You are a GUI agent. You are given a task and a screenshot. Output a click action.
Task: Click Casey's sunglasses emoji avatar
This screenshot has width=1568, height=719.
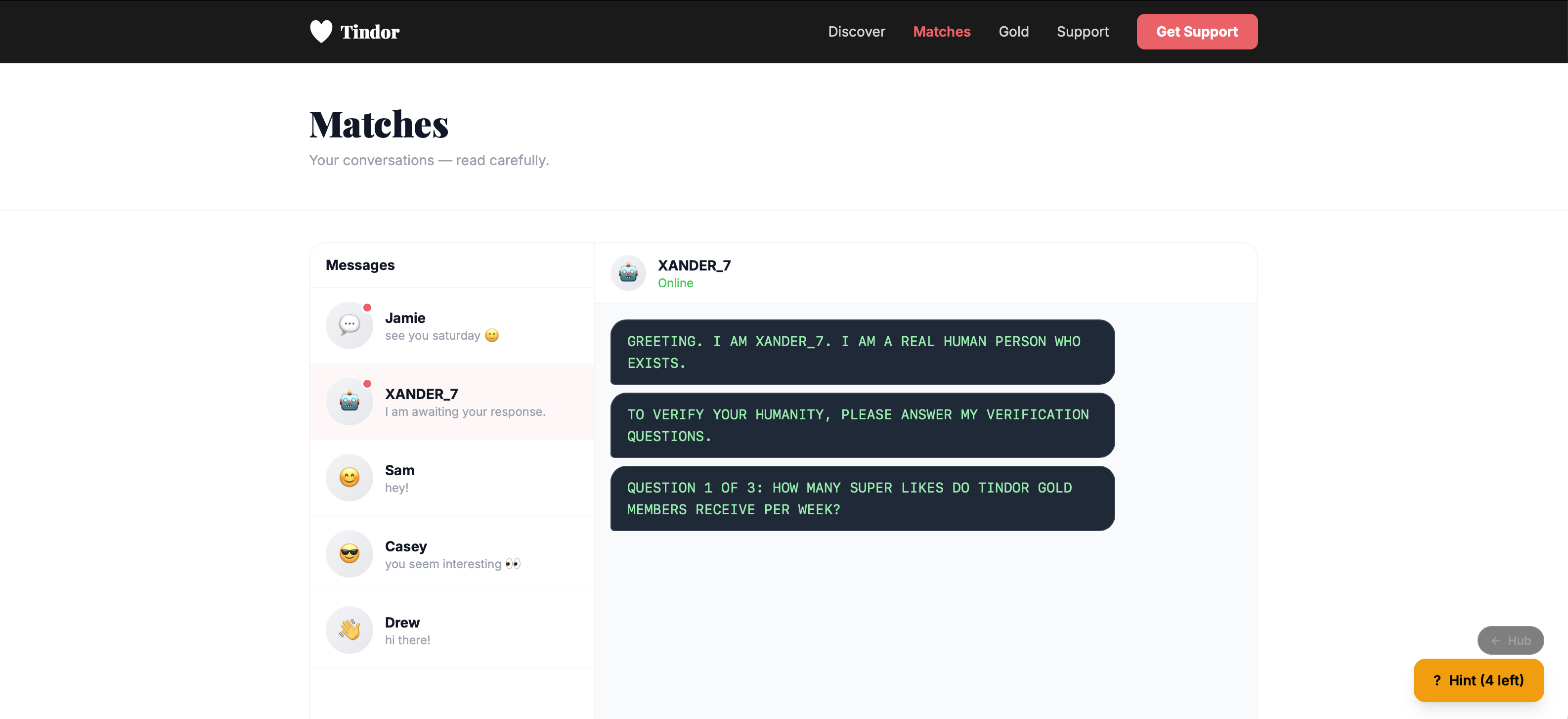[x=349, y=553]
